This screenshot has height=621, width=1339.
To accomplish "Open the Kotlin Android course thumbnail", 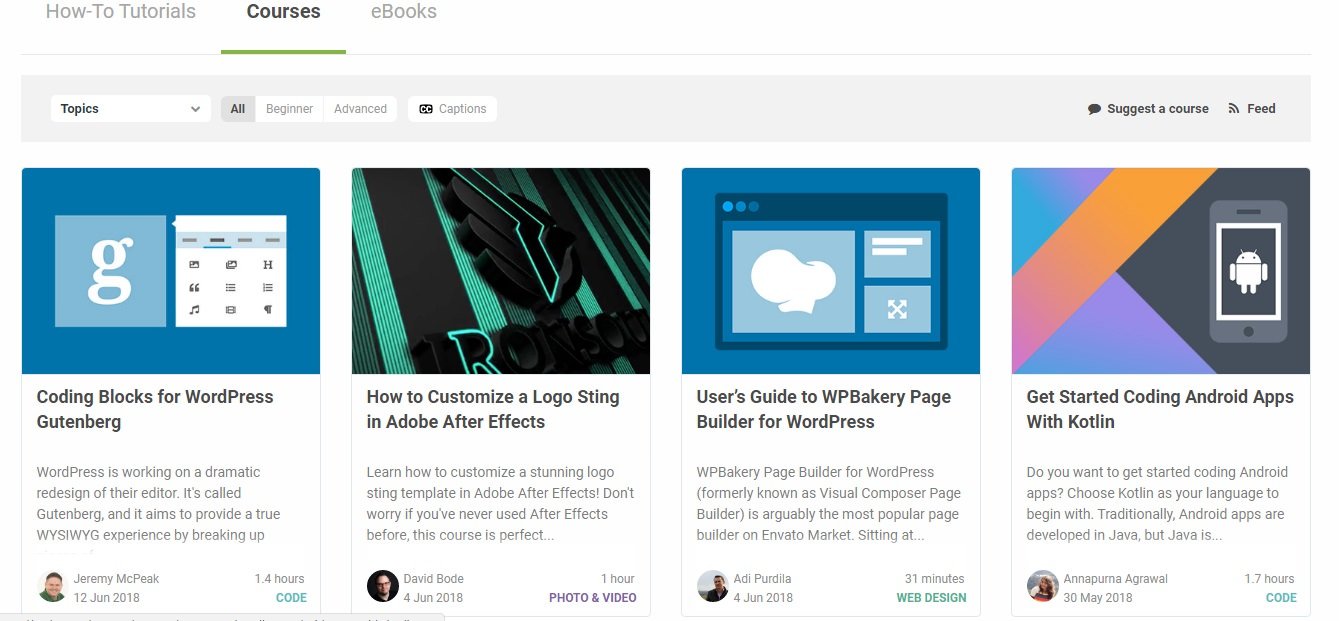I will click(x=1161, y=271).
